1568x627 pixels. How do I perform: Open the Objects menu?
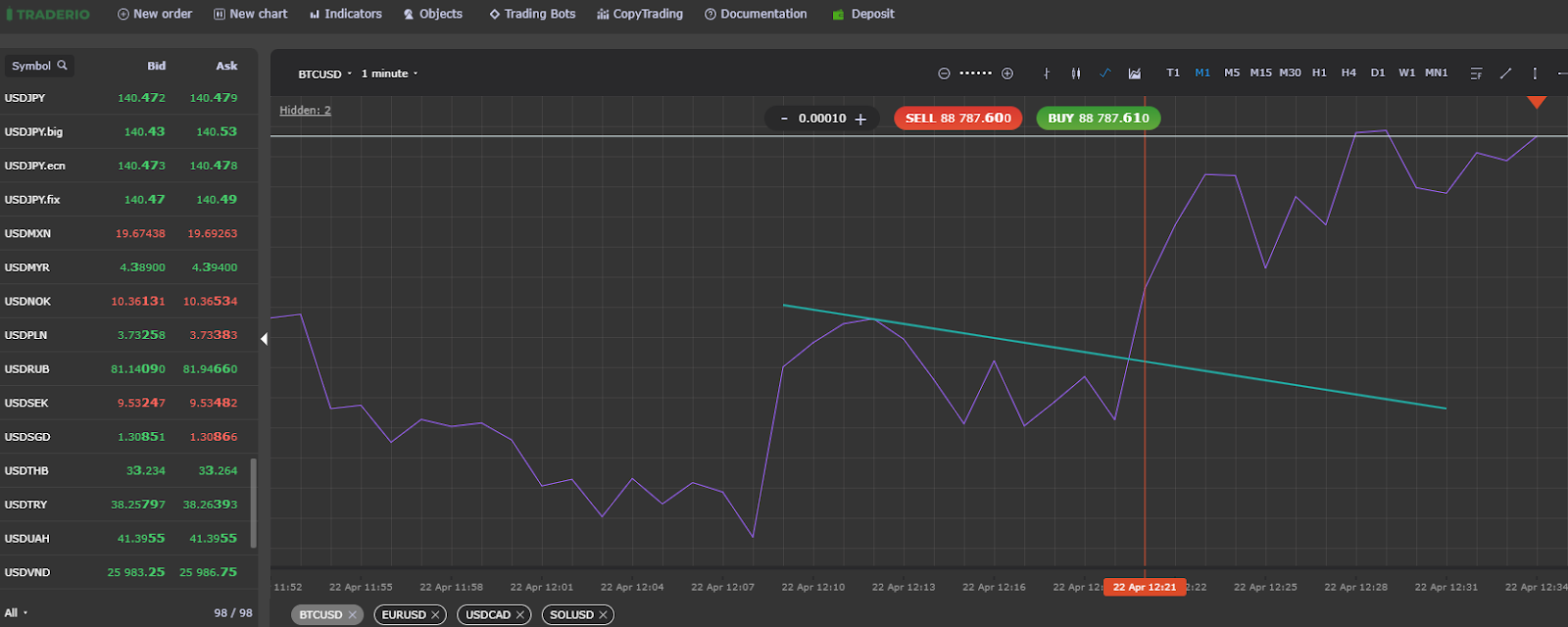pos(432,14)
